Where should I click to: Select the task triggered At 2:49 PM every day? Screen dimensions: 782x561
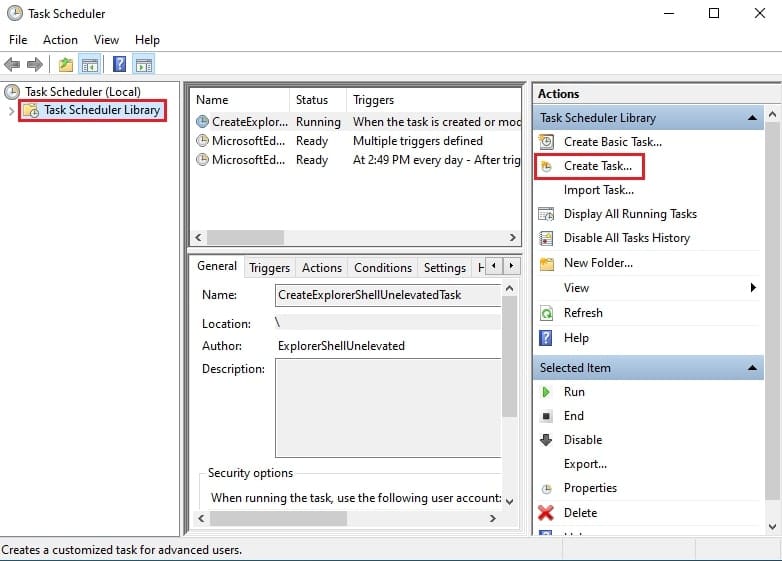[357, 160]
